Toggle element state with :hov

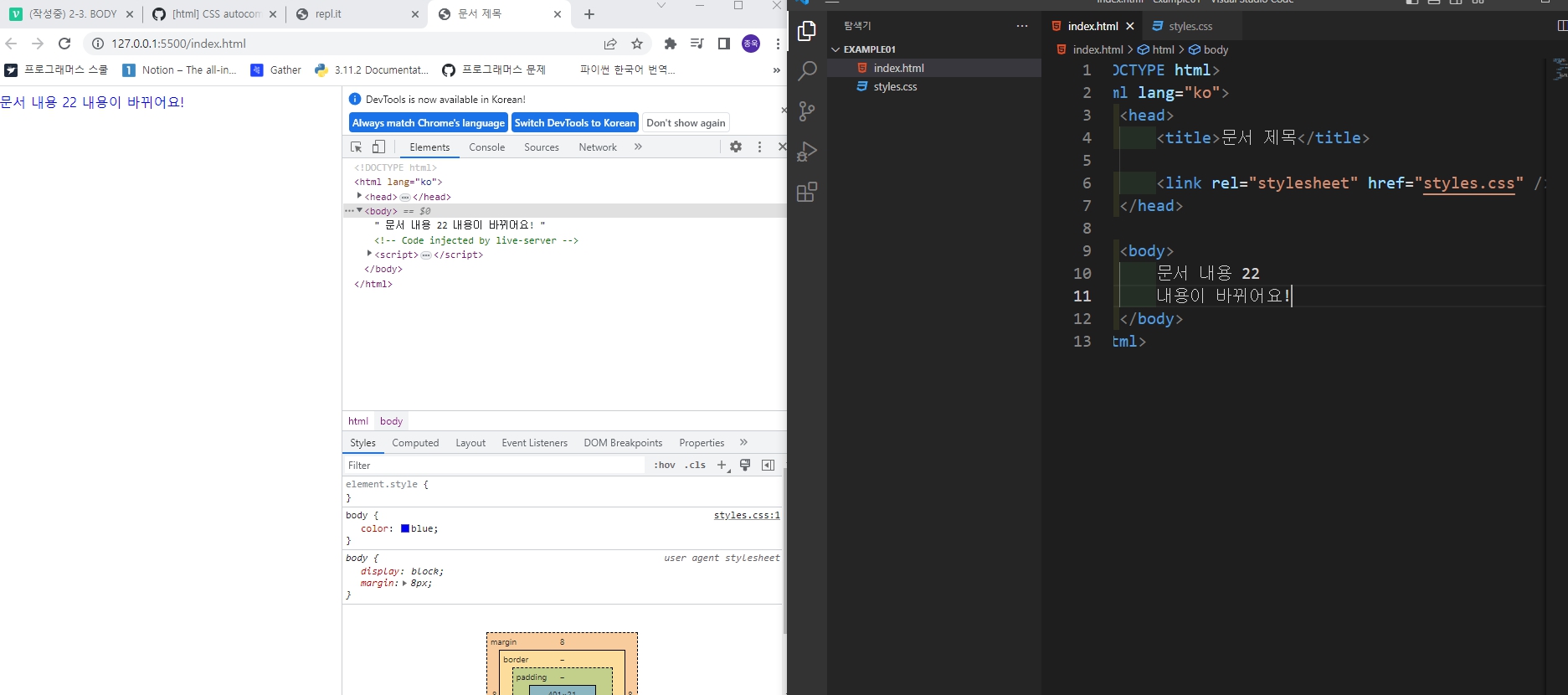click(x=665, y=465)
